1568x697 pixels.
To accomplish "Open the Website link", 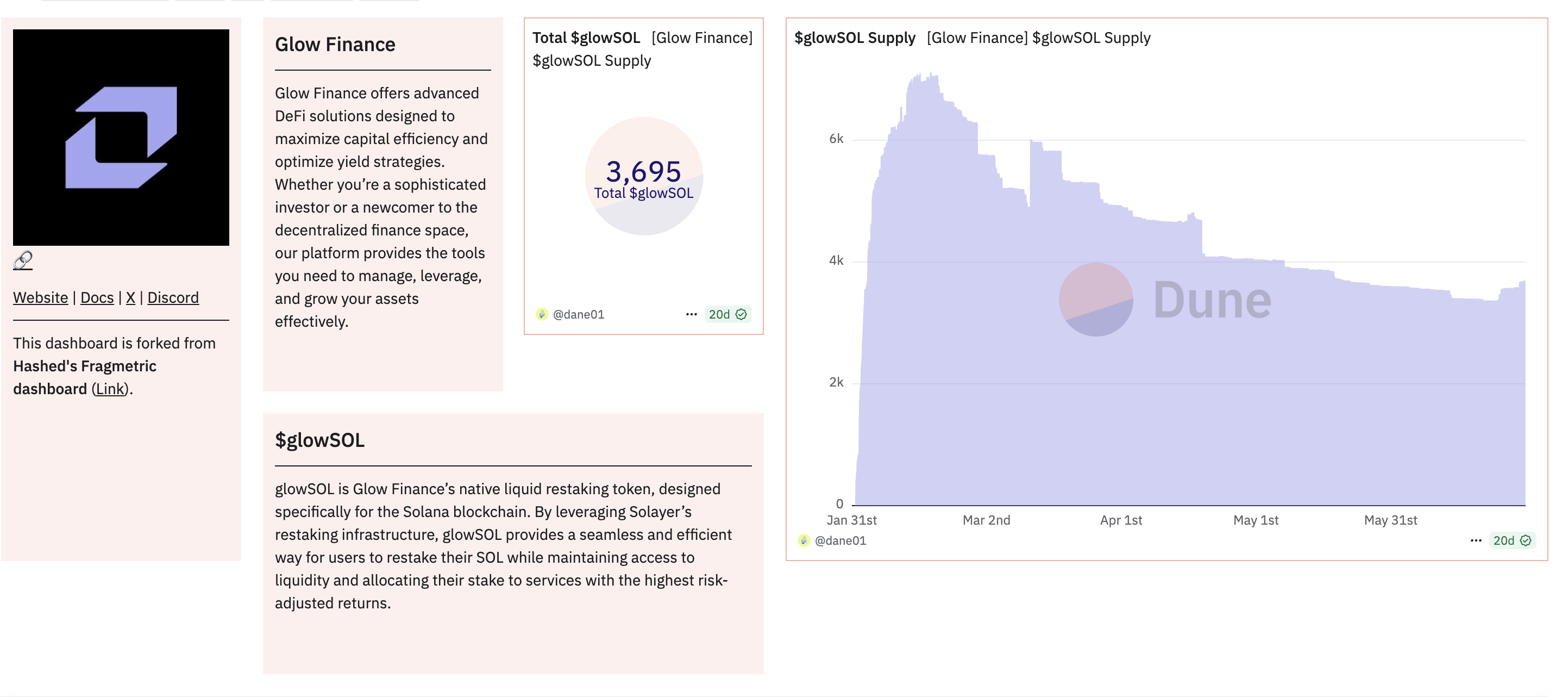I will click(x=40, y=297).
